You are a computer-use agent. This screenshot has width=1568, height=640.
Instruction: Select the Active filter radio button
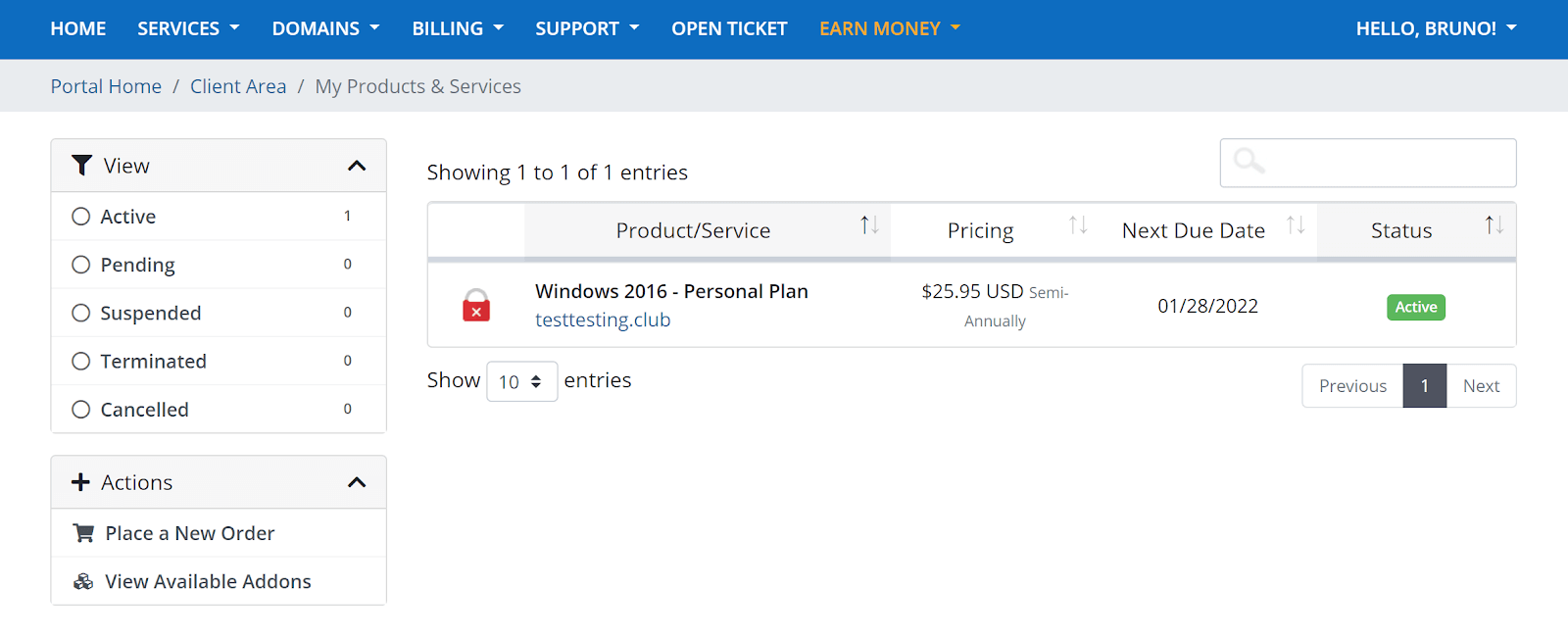[x=81, y=217]
